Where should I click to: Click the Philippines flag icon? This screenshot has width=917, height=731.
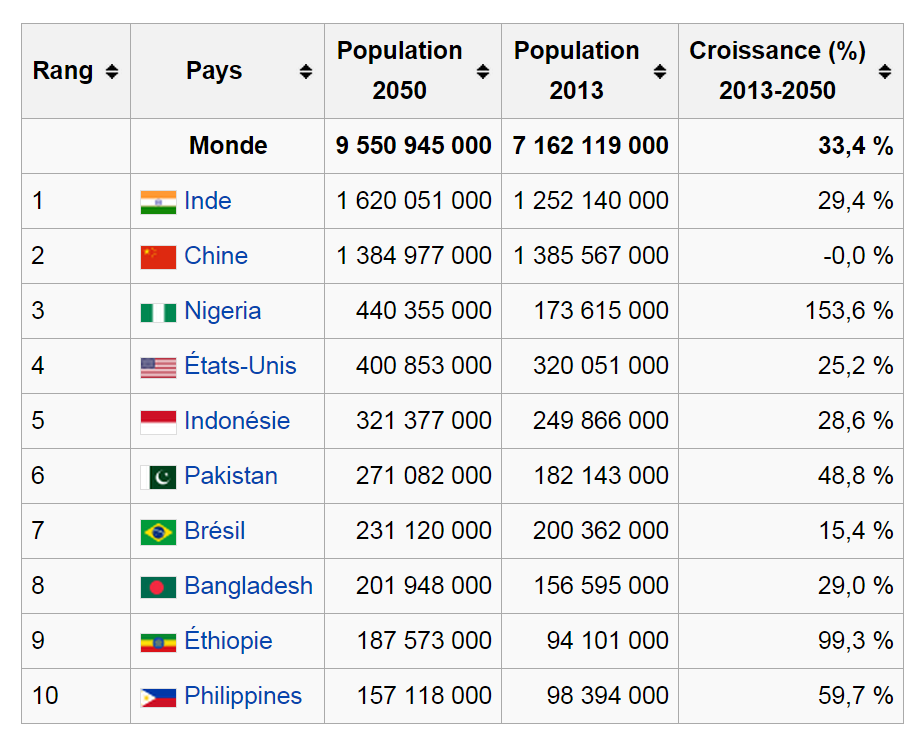point(158,697)
